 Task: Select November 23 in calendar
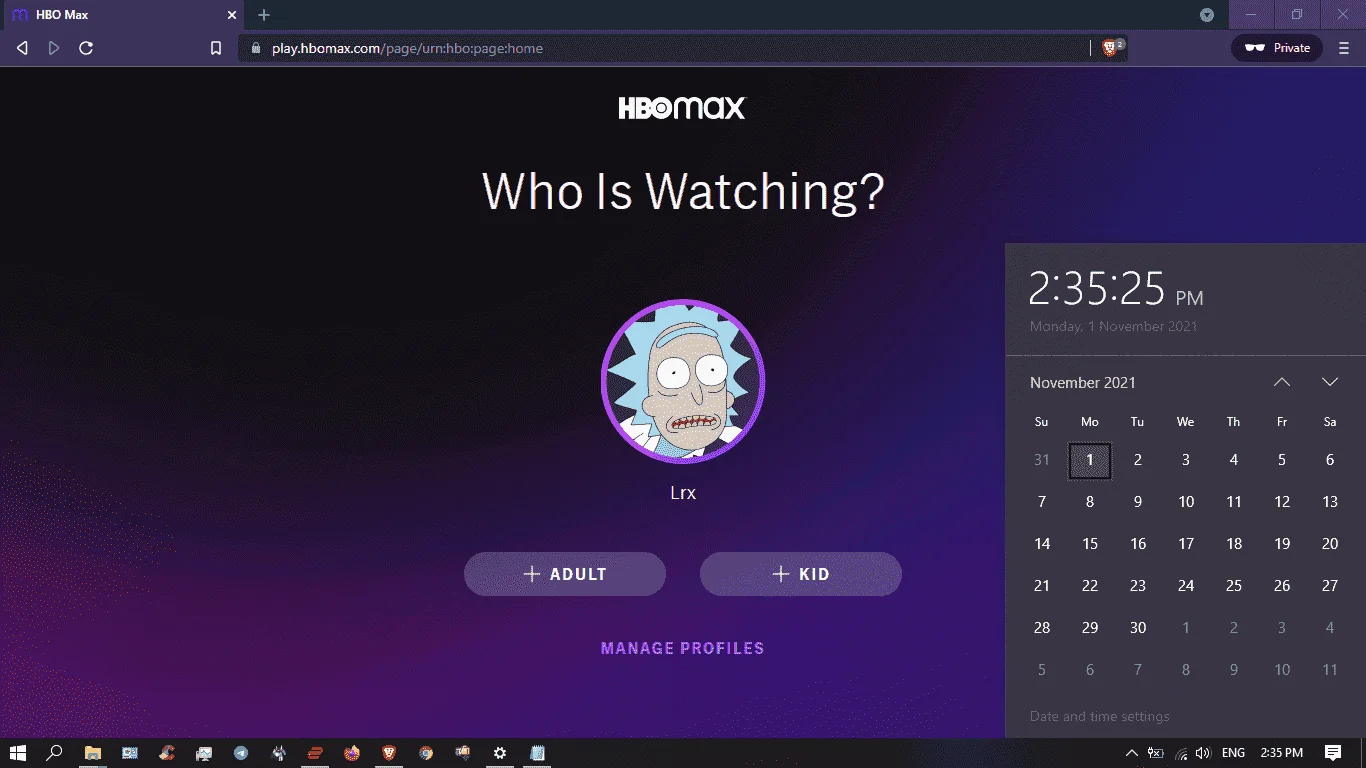coord(1138,586)
